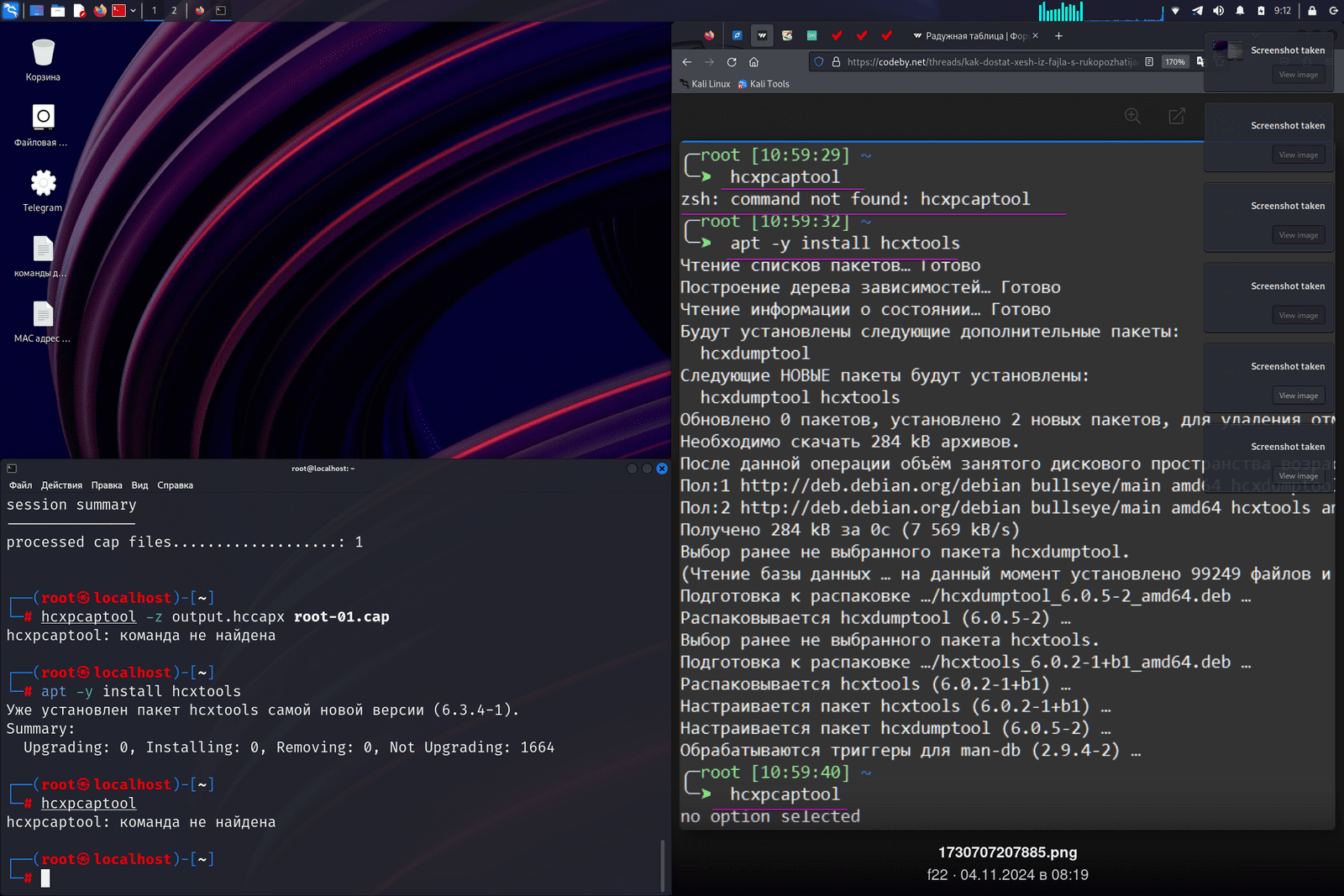
Task: Open the Файл menu in terminal
Action: (x=20, y=485)
